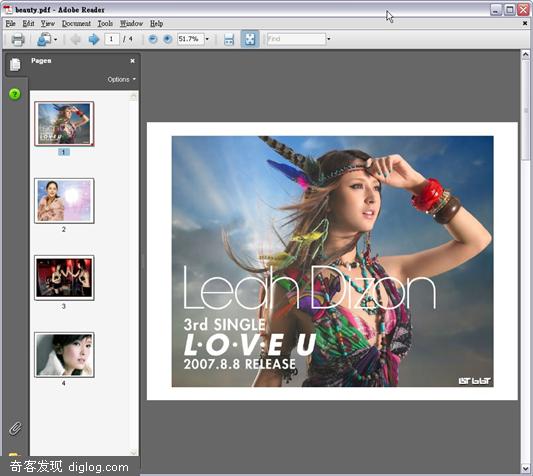Open the collaboration meeting icon
The width and height of the screenshot is (533, 476).
[x=45, y=39]
